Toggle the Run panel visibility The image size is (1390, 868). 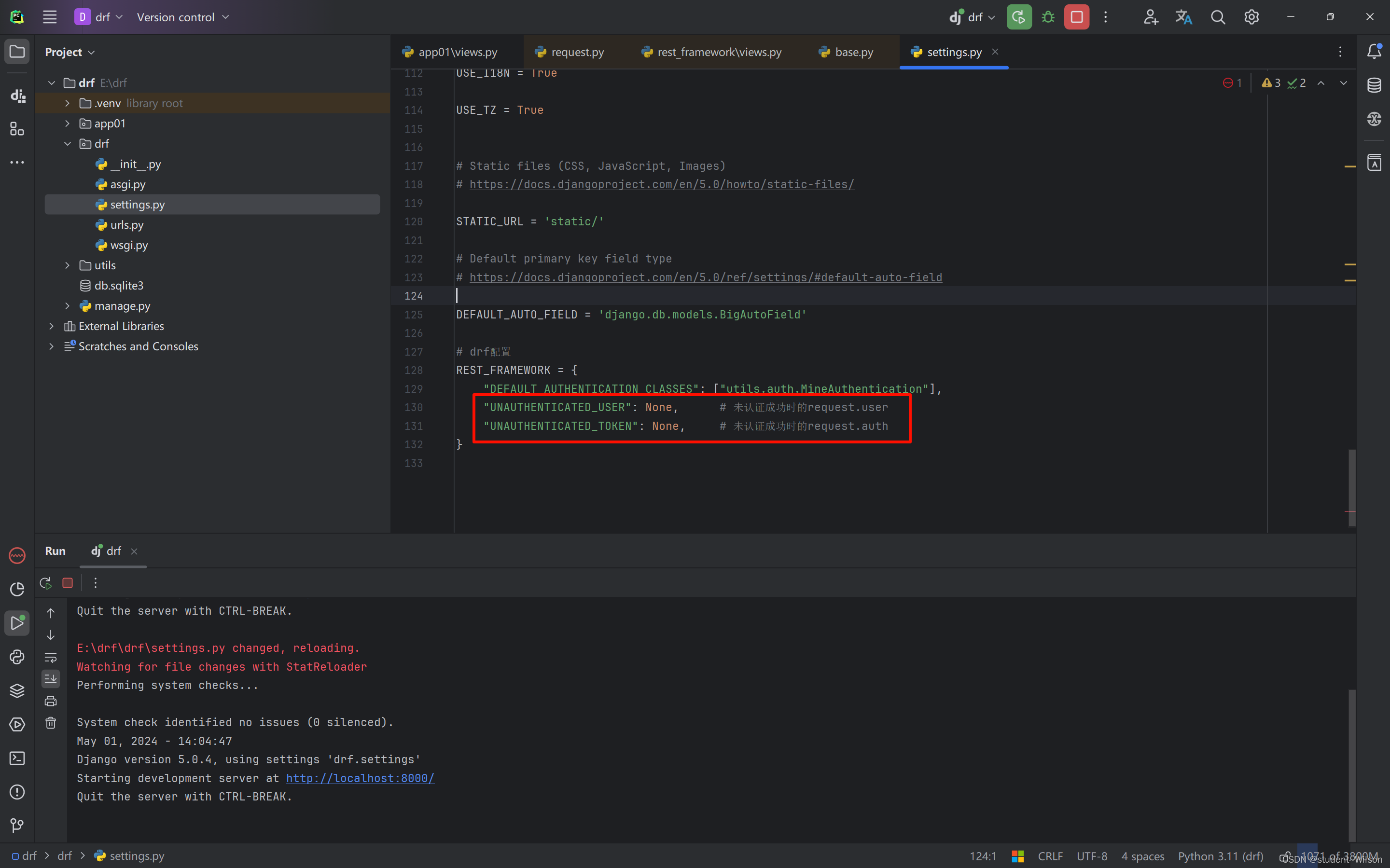click(x=17, y=623)
